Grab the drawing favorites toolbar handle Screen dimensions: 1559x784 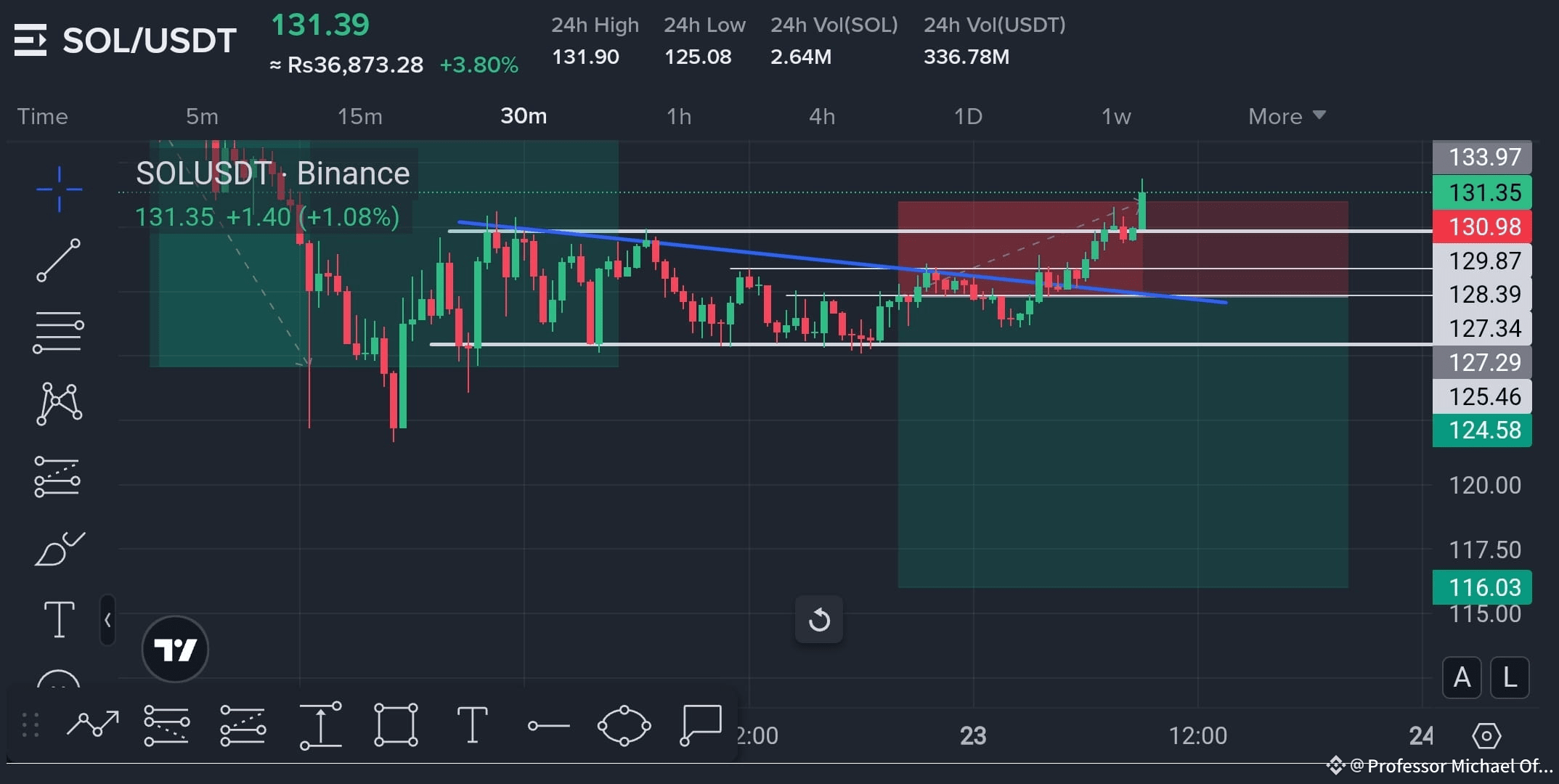30,725
